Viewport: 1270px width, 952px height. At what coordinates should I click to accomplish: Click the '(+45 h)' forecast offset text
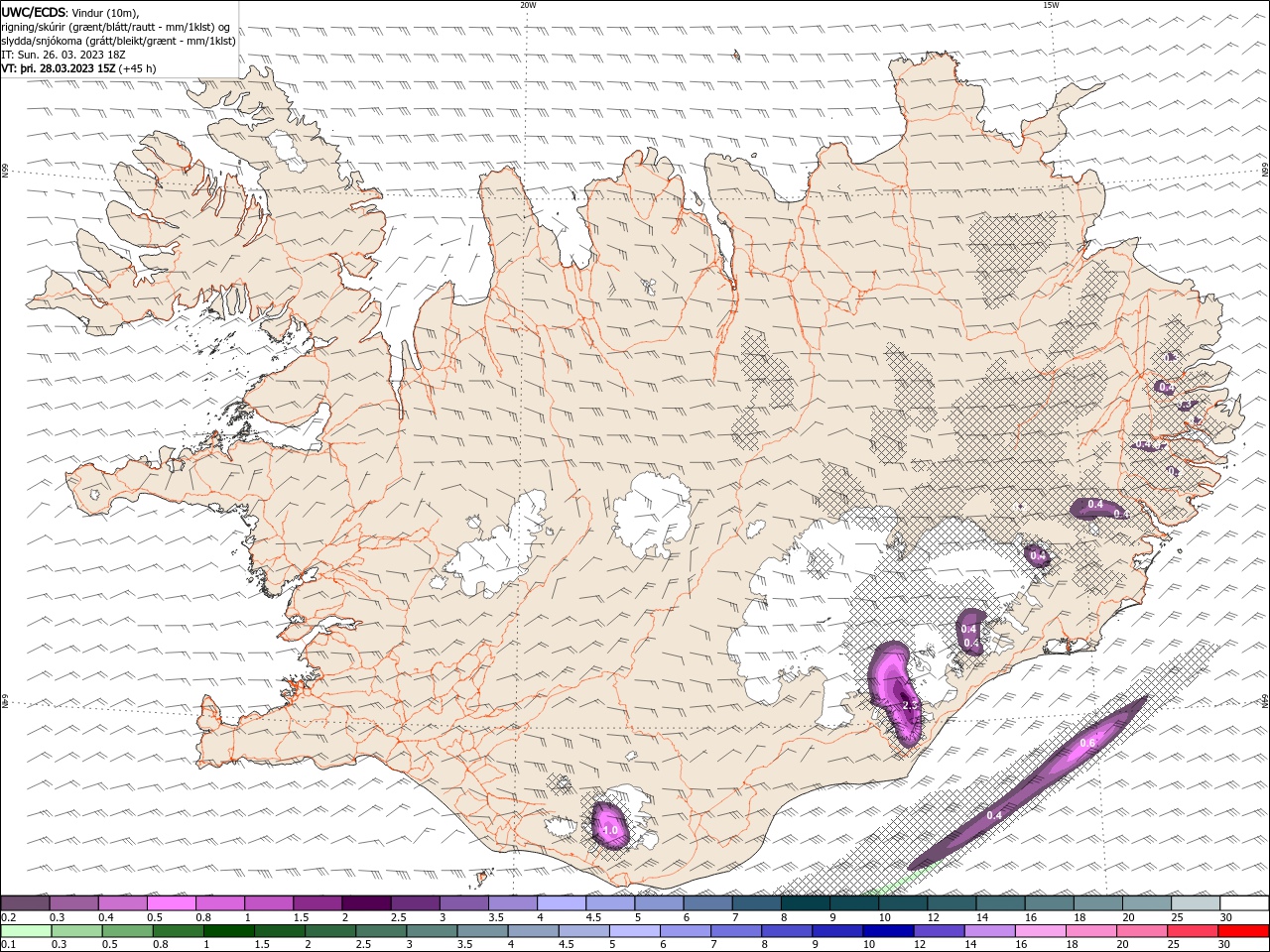[x=137, y=68]
